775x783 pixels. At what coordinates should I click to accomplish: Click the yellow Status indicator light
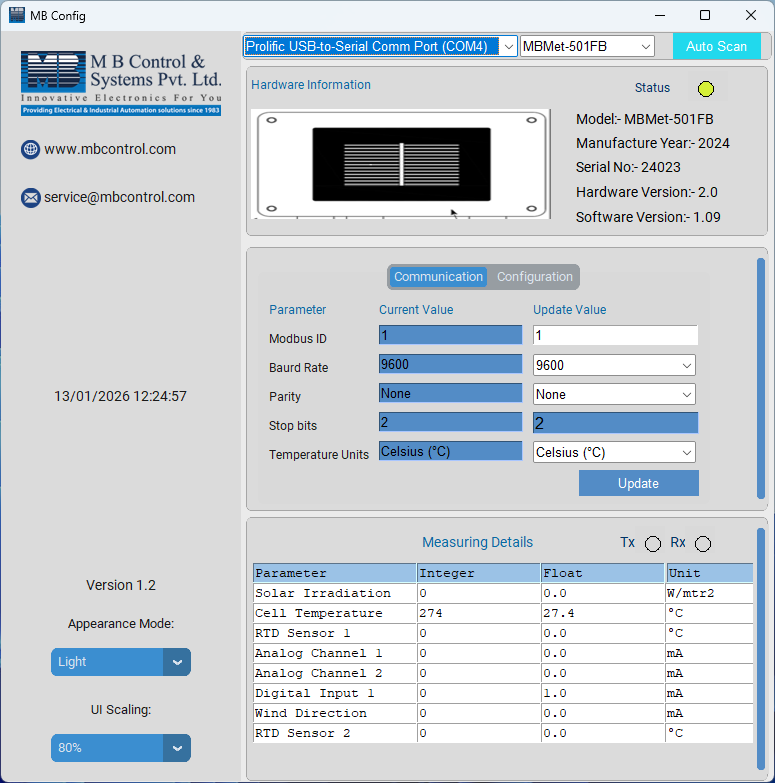(706, 89)
